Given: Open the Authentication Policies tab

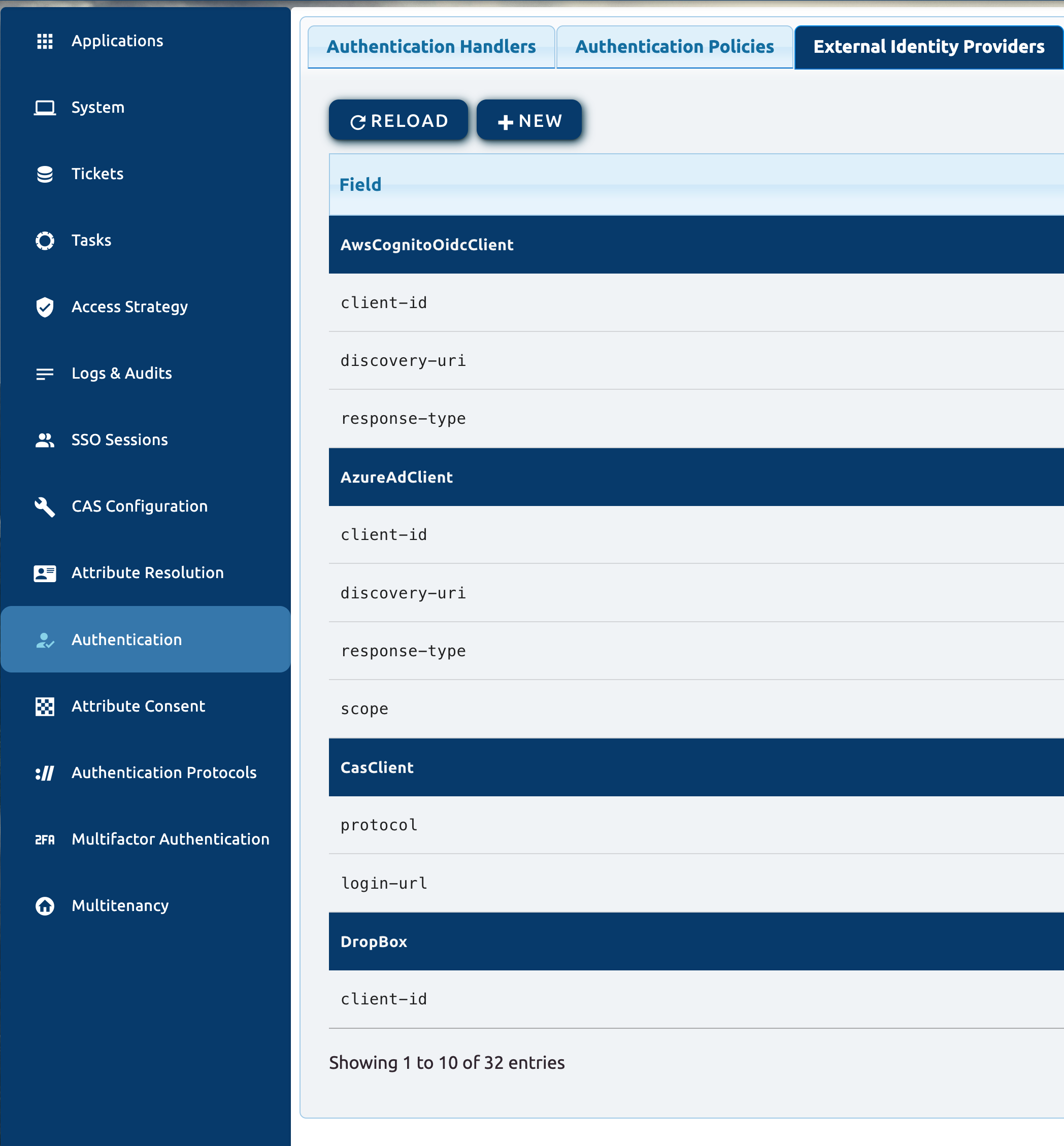Looking at the screenshot, I should [674, 47].
